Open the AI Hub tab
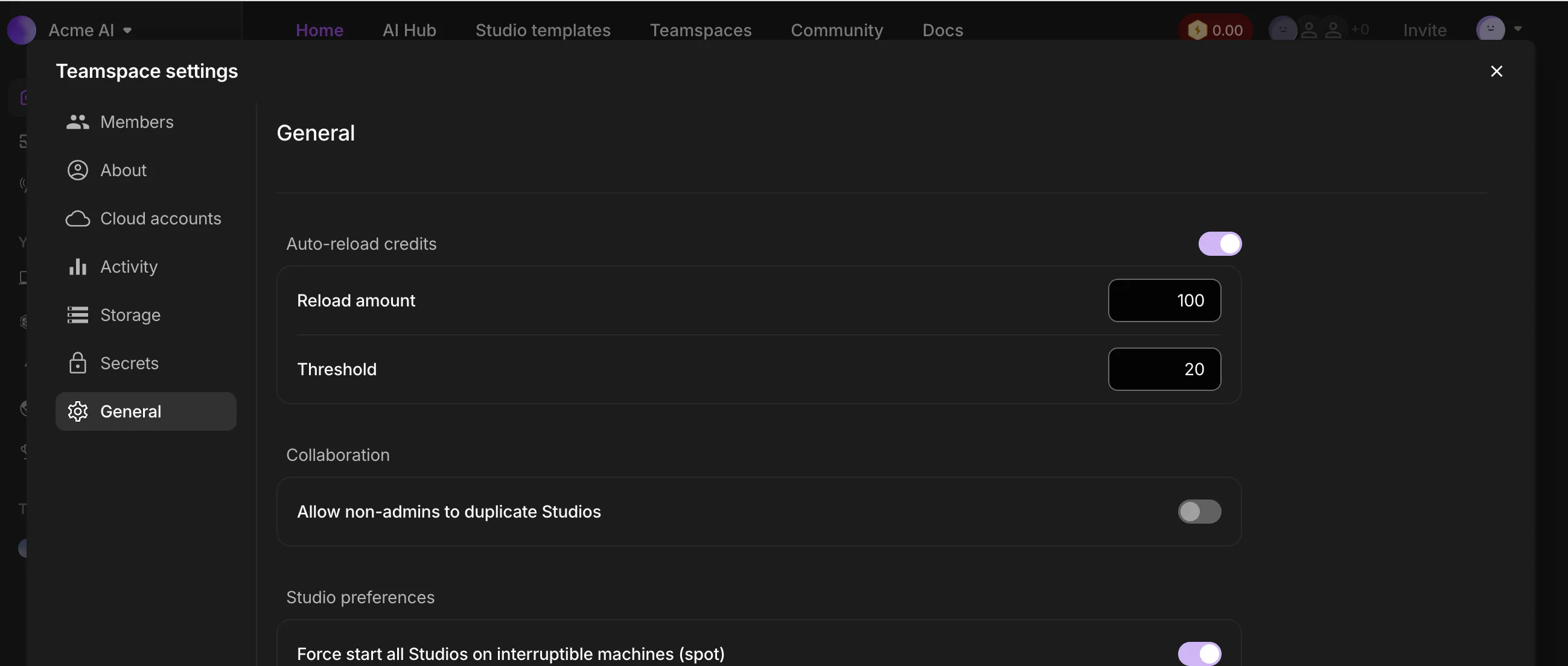Viewport: 1568px width, 666px height. pyautogui.click(x=409, y=30)
